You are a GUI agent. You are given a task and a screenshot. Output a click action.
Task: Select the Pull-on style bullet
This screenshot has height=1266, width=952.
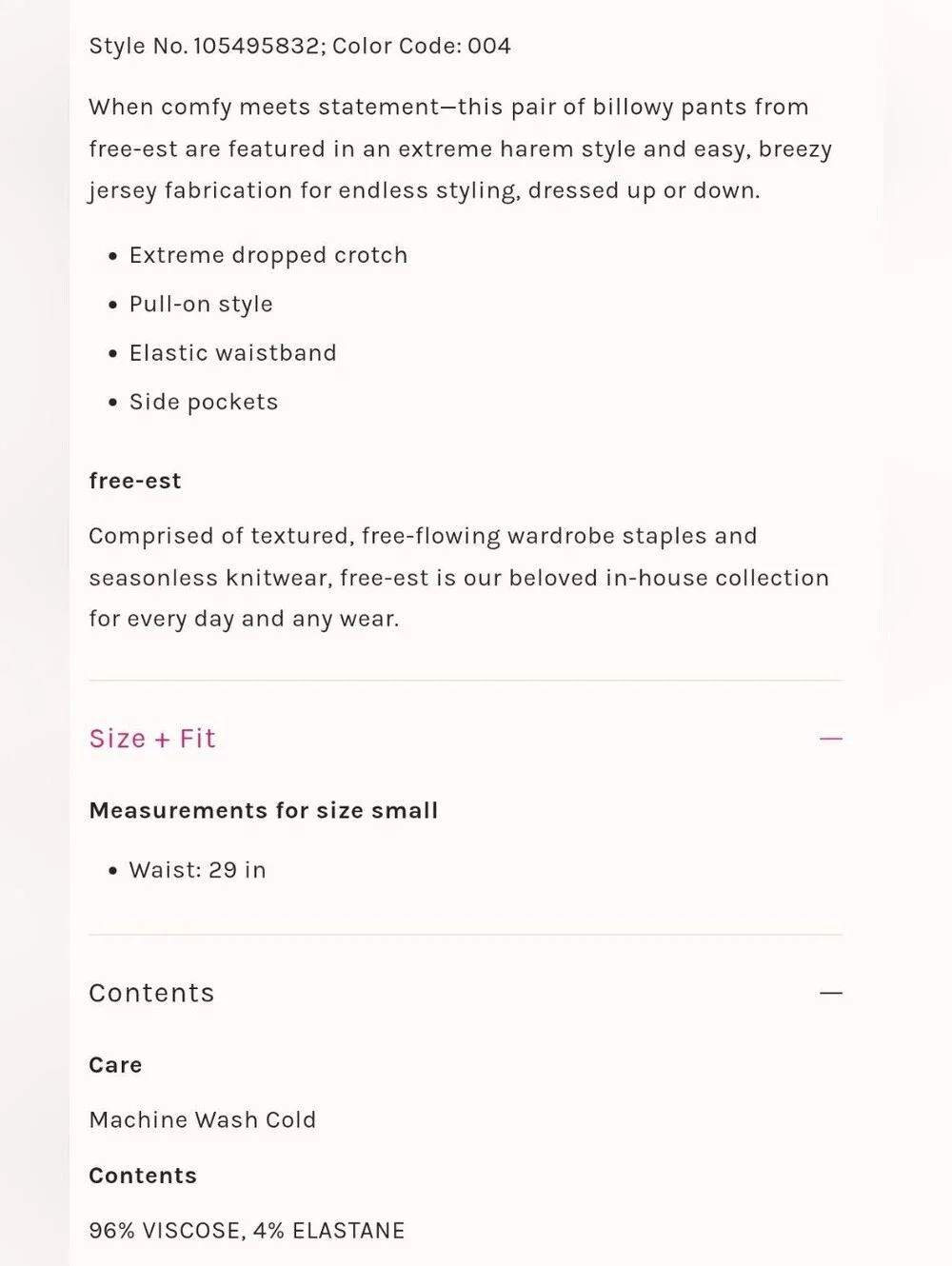coord(201,305)
